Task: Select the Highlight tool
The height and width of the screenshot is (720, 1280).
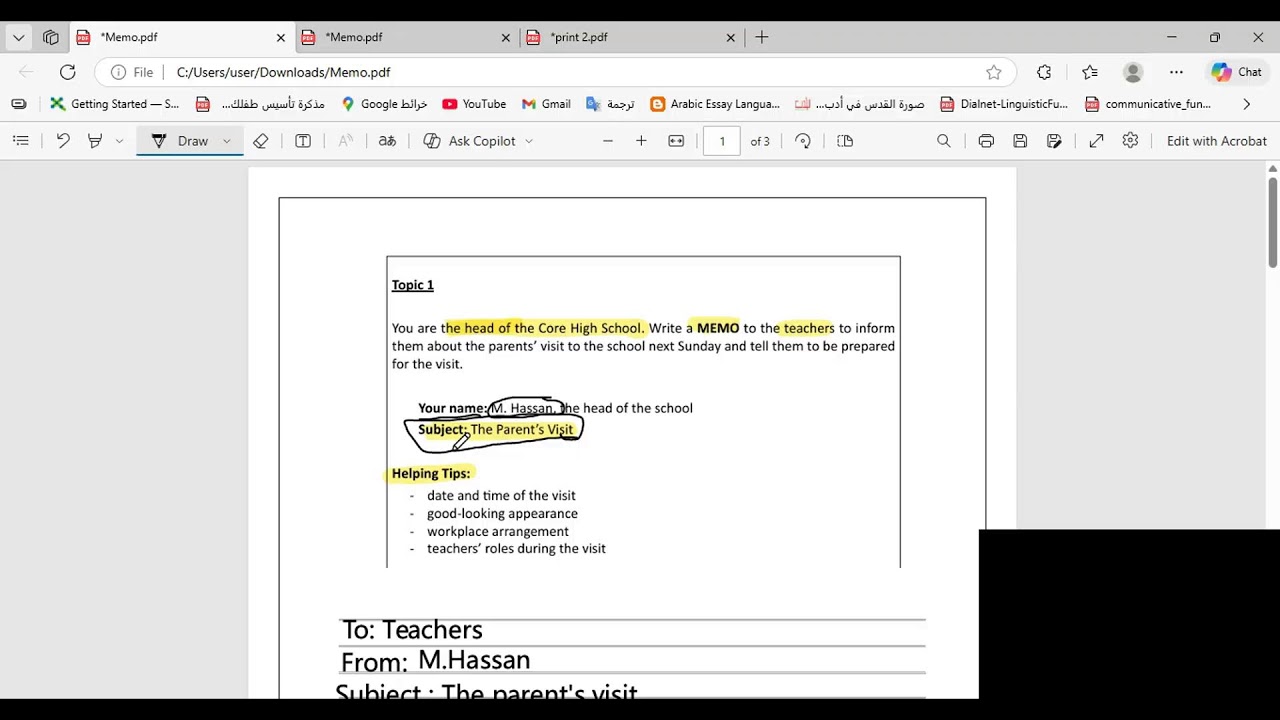Action: coord(95,141)
